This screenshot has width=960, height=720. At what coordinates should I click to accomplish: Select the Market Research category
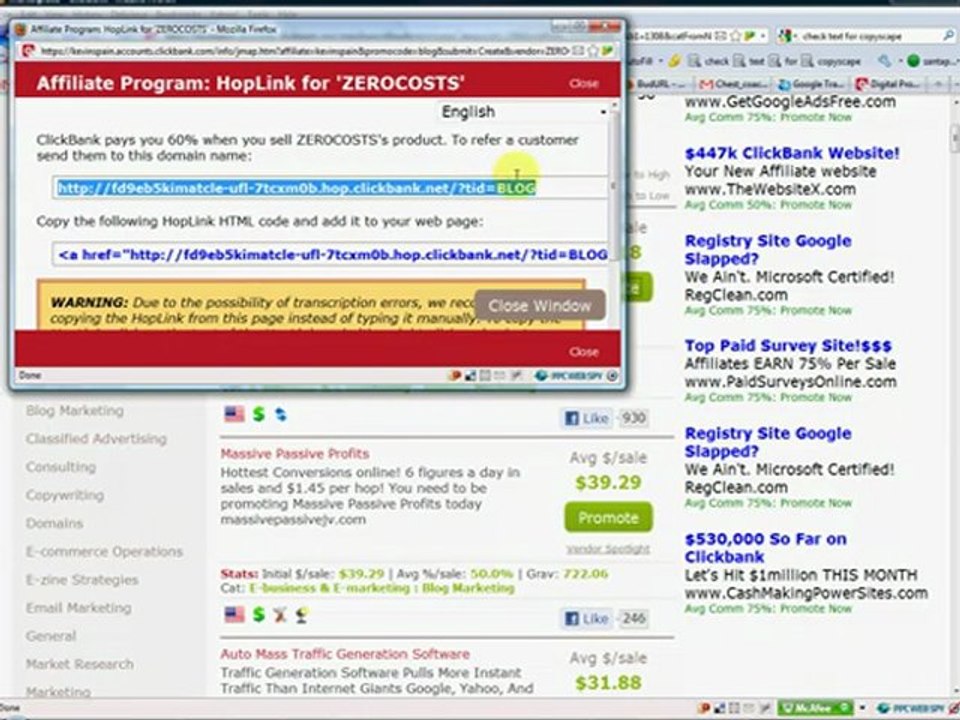80,664
